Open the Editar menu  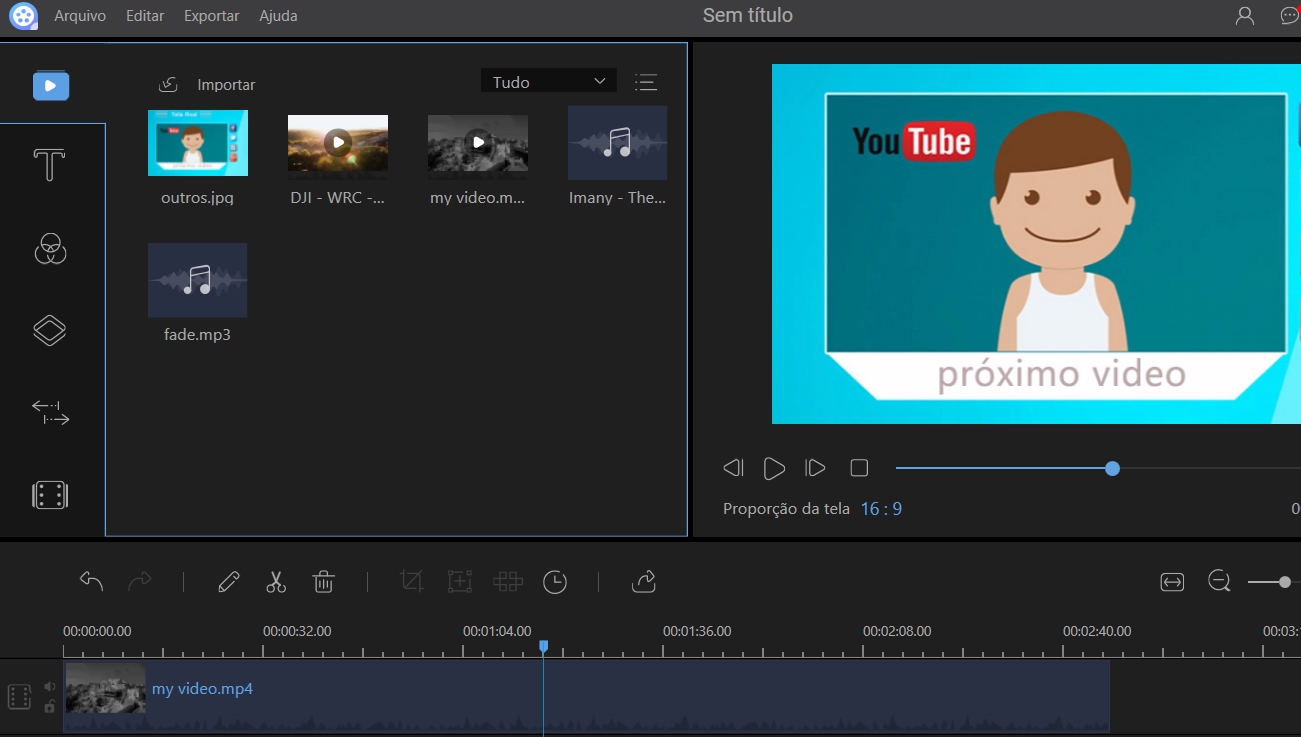click(145, 16)
